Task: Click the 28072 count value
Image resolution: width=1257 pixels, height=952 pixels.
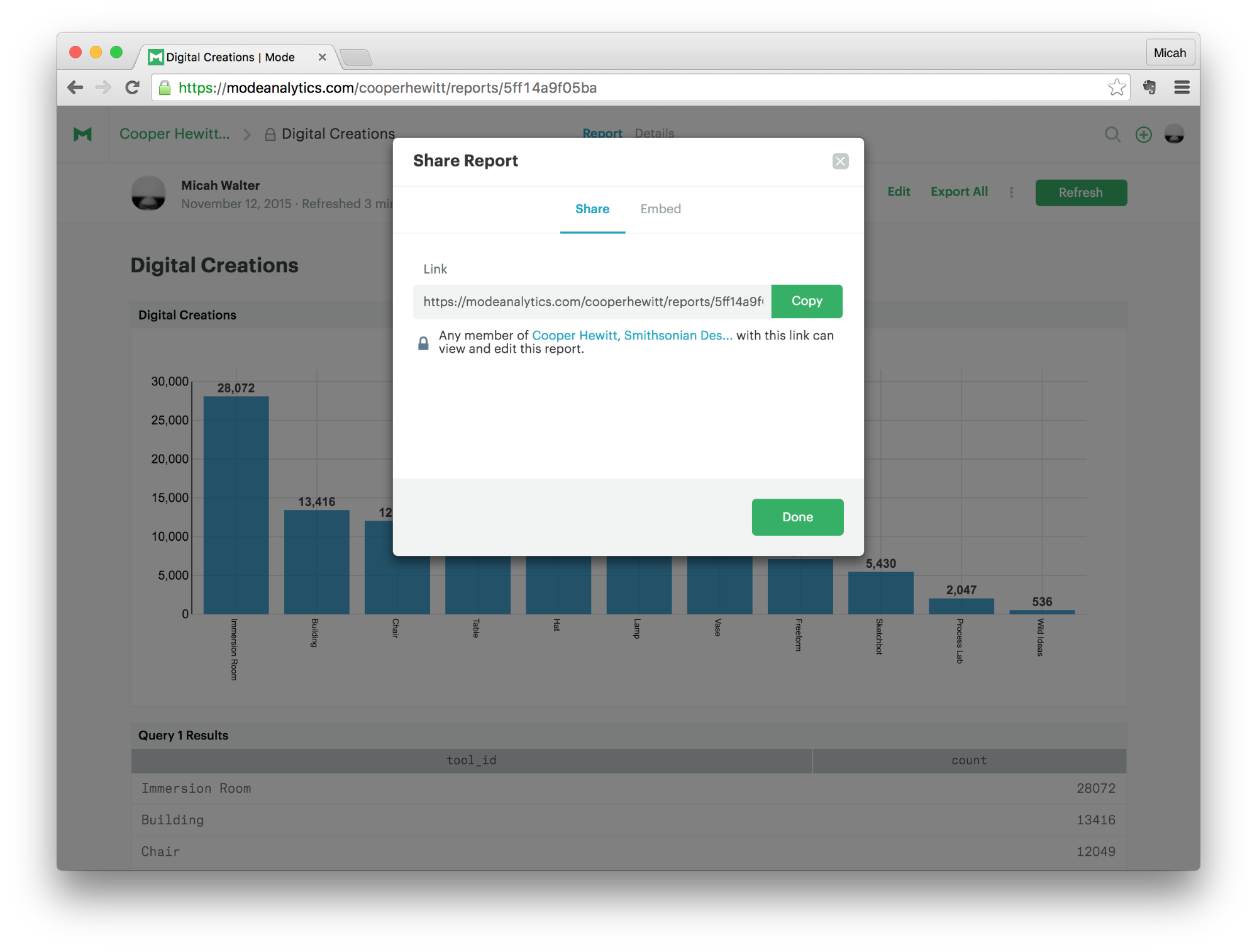Action: point(1095,789)
